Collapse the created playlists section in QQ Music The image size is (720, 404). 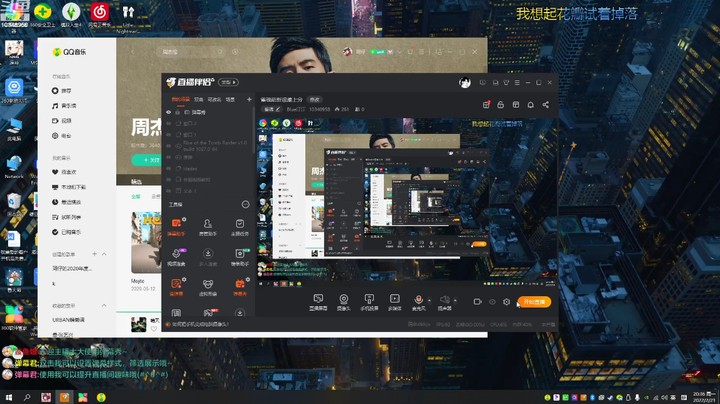point(104,254)
